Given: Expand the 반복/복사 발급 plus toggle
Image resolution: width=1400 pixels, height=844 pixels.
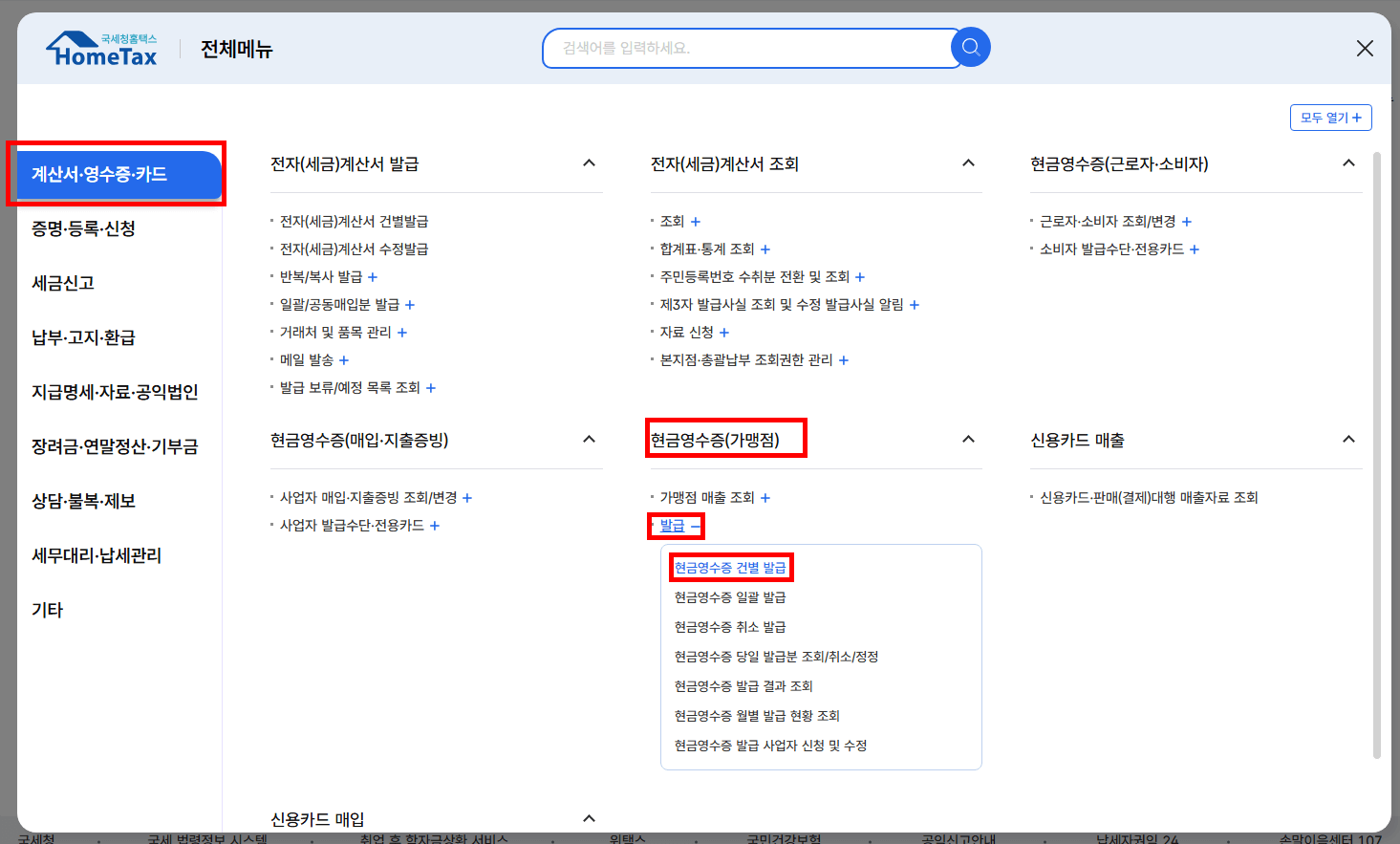Looking at the screenshot, I should click(x=373, y=276).
